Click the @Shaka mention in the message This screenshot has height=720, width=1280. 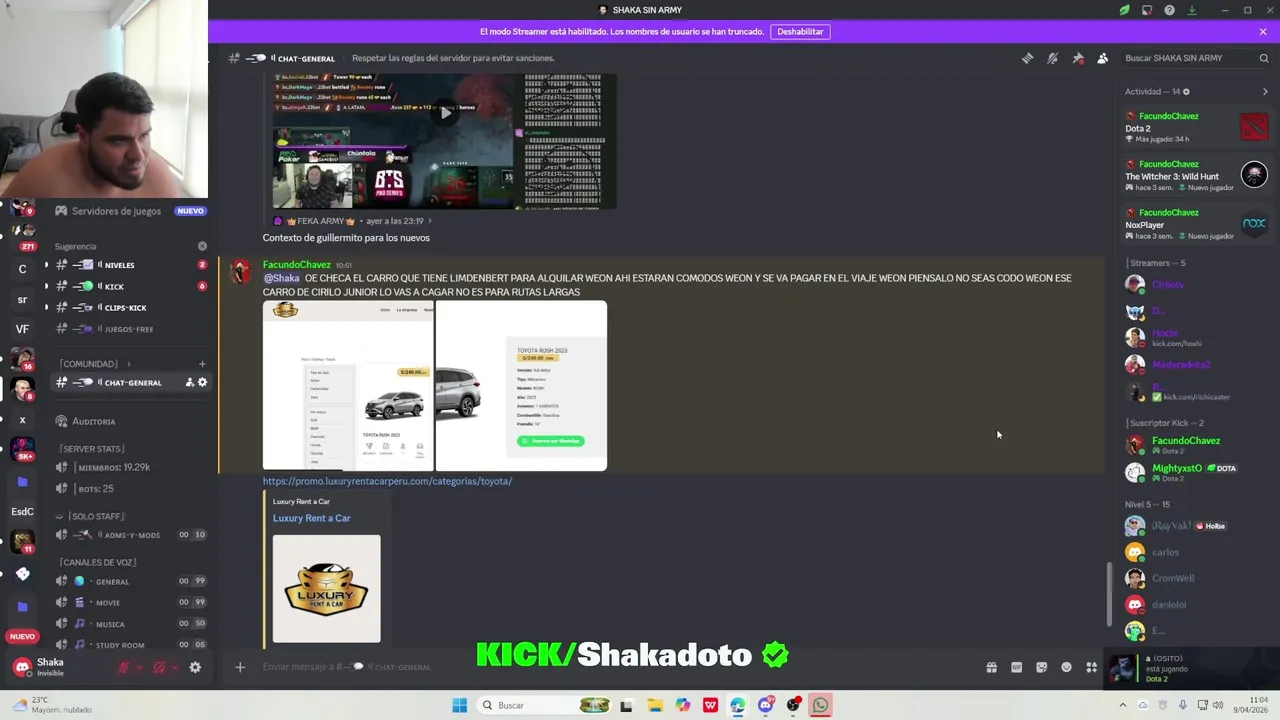point(282,278)
